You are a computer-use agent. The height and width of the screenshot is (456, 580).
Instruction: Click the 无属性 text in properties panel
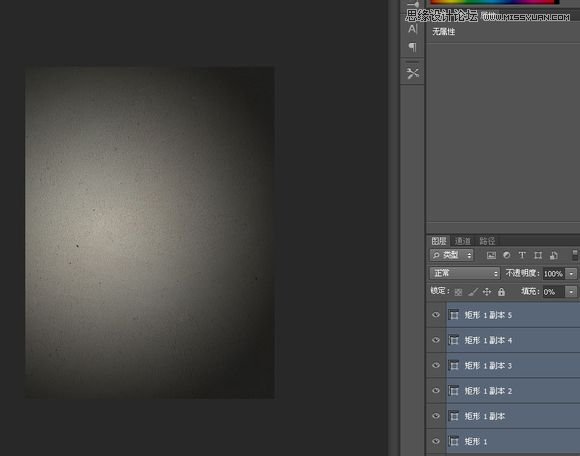(444, 32)
